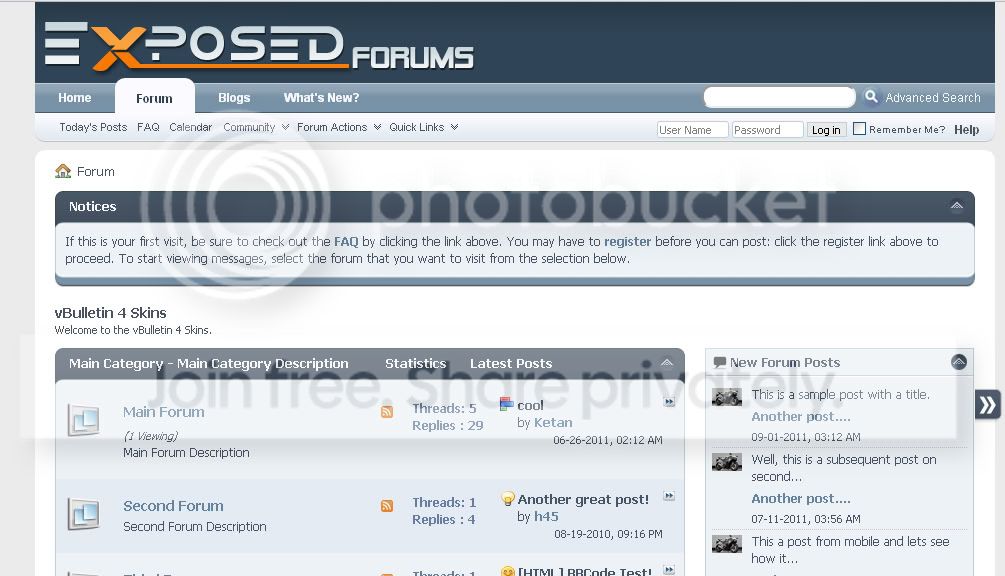Screen dimensions: 1005x576
Task: Open the cool latest post
Action: tap(530, 405)
